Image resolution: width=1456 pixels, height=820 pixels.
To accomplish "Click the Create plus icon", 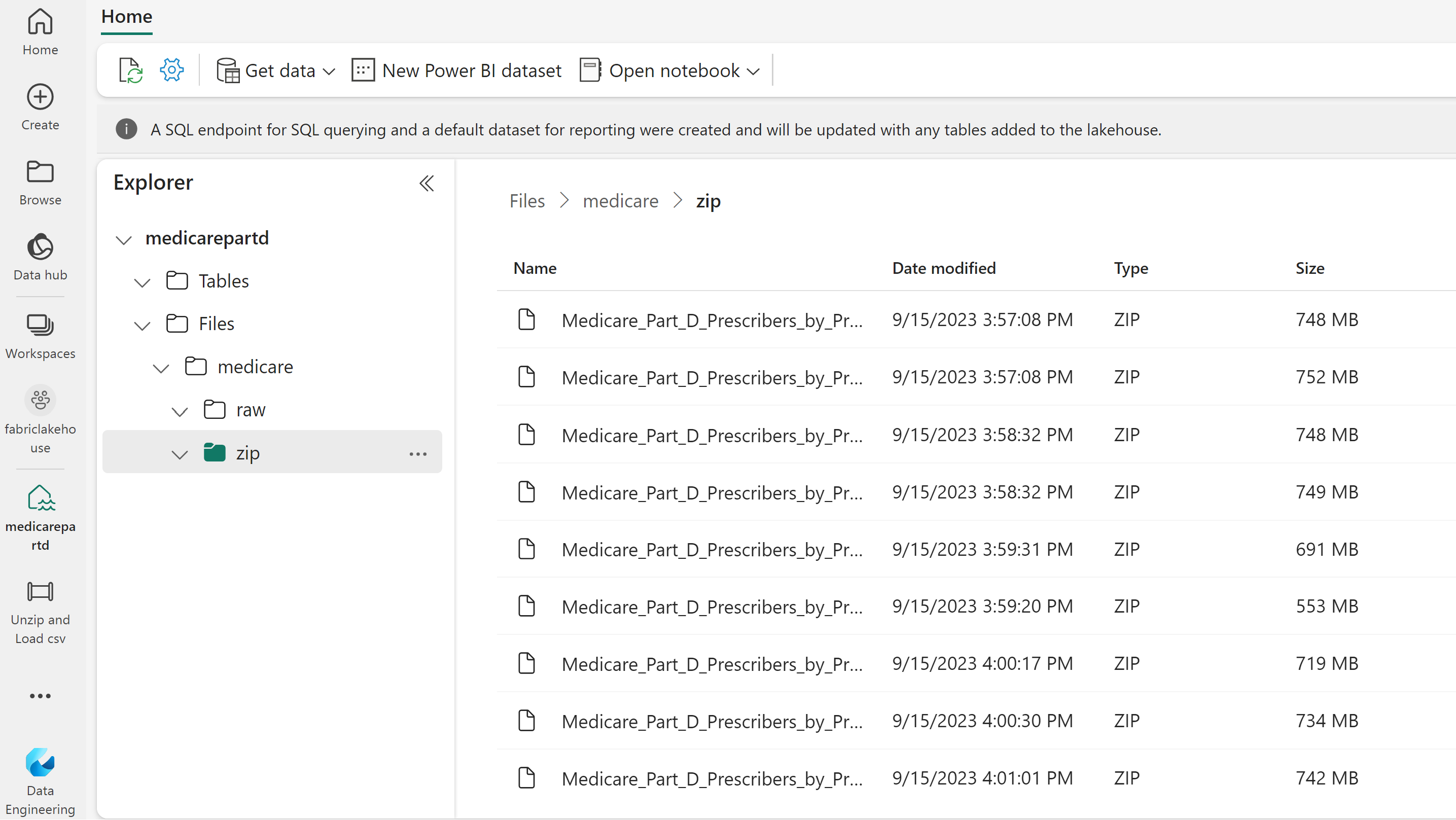I will point(40,97).
